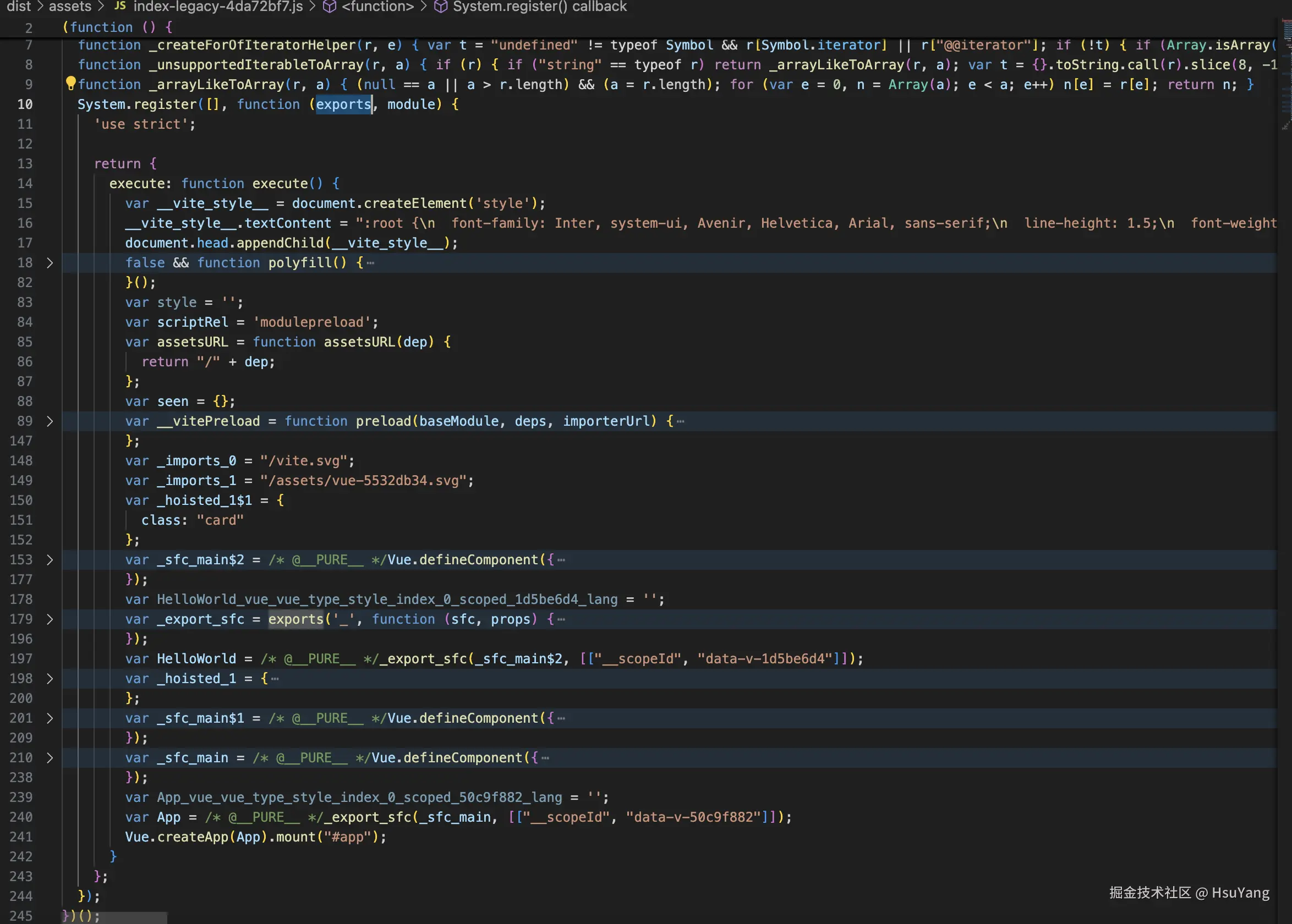The width and height of the screenshot is (1292, 924).
Task: Expand the fold chevron at line 210
Action: pos(50,758)
